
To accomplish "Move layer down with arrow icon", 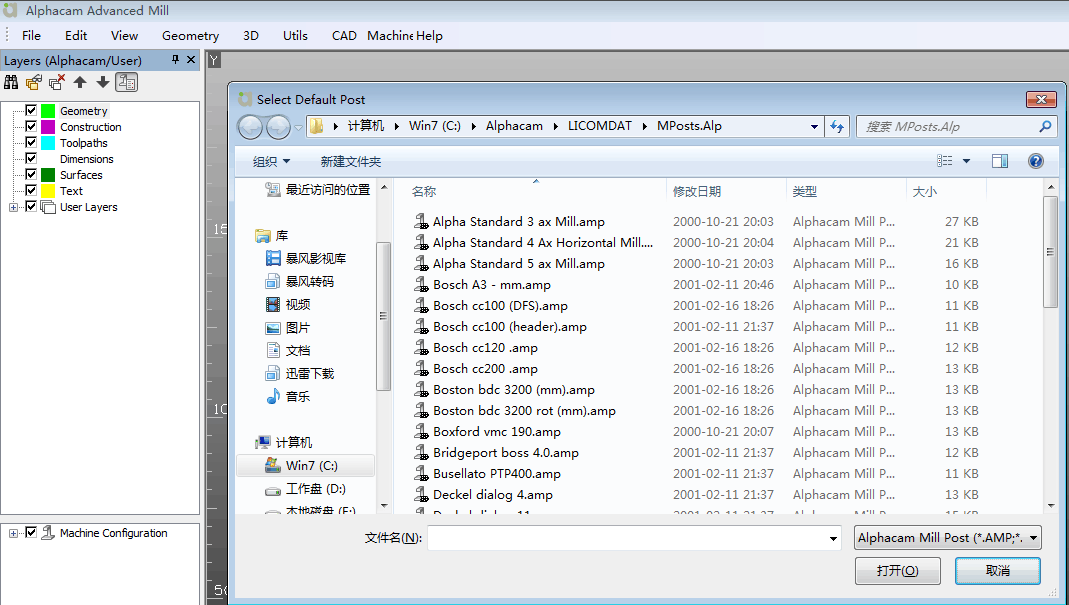I will point(102,83).
